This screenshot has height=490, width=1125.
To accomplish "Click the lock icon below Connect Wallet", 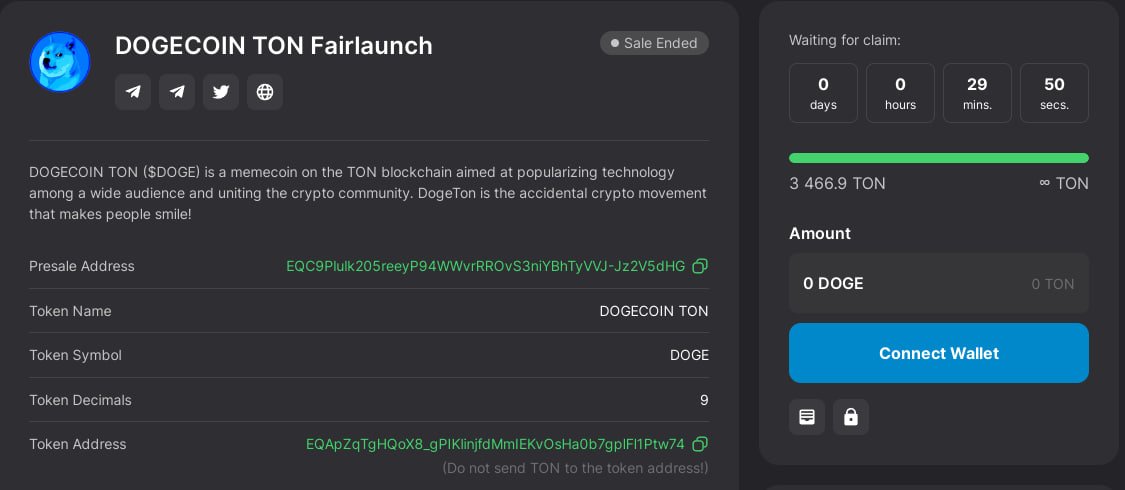I will point(851,417).
